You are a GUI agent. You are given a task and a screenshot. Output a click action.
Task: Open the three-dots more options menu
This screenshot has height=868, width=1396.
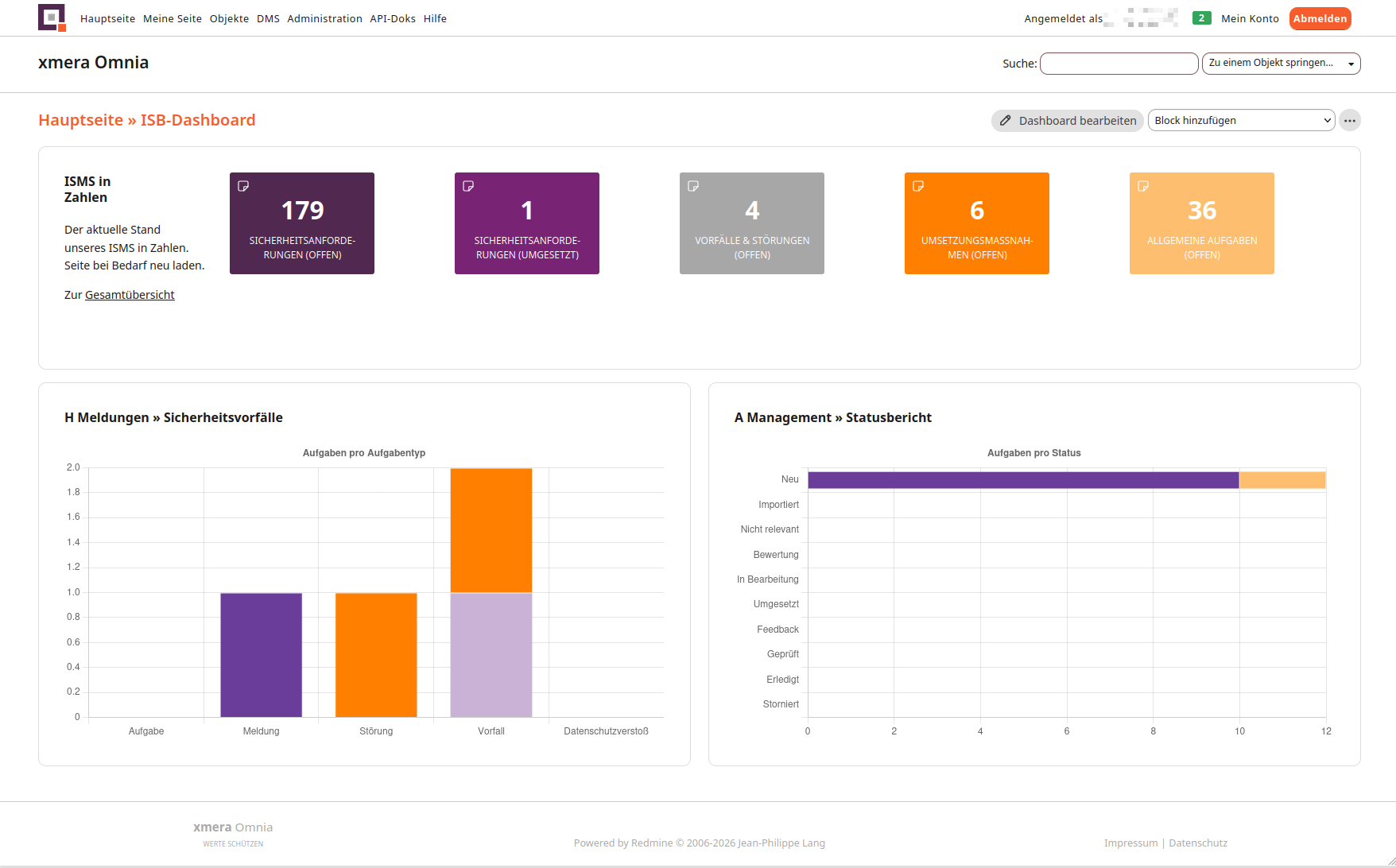click(1350, 121)
